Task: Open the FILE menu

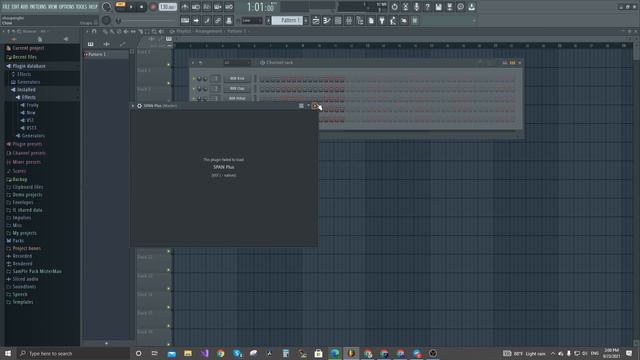Action: pyautogui.click(x=6, y=7)
